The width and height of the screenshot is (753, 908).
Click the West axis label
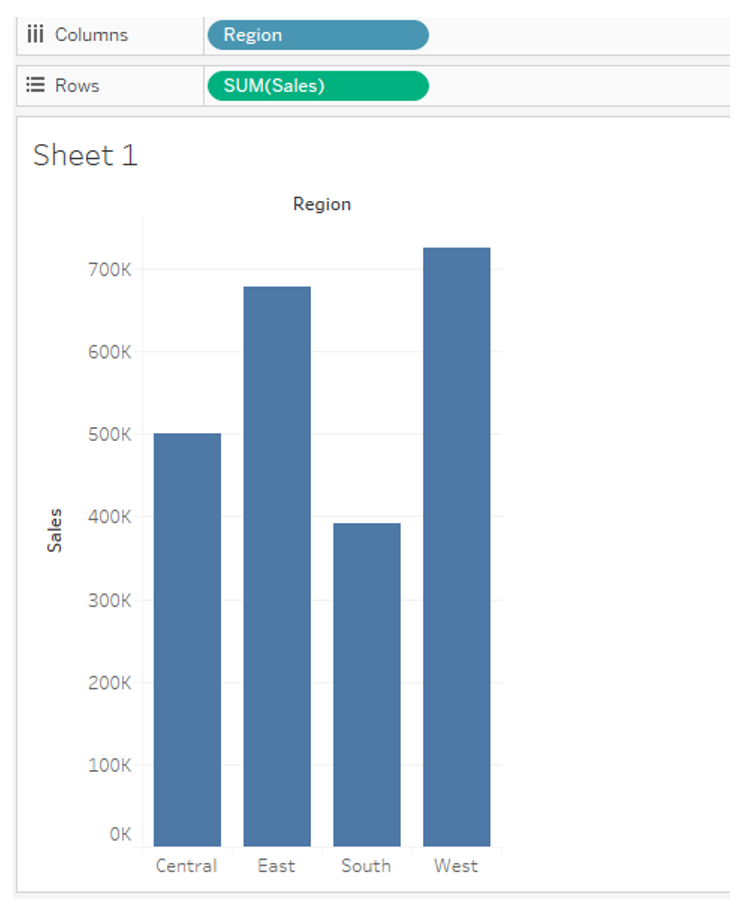pos(456,866)
